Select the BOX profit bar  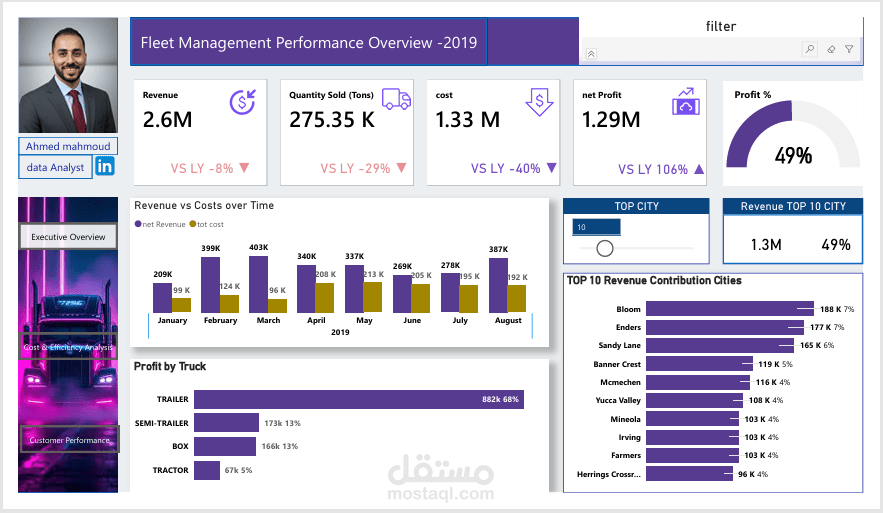(225, 446)
